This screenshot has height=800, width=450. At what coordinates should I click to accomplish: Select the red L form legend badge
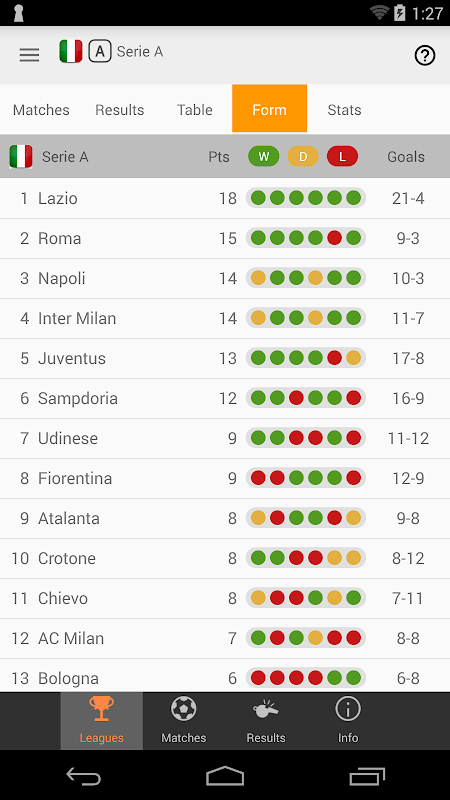[342, 157]
